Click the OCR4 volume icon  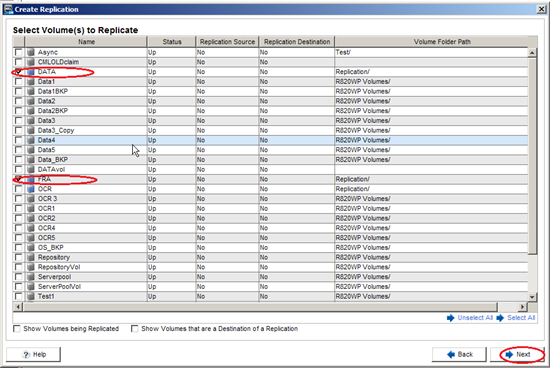point(31,228)
